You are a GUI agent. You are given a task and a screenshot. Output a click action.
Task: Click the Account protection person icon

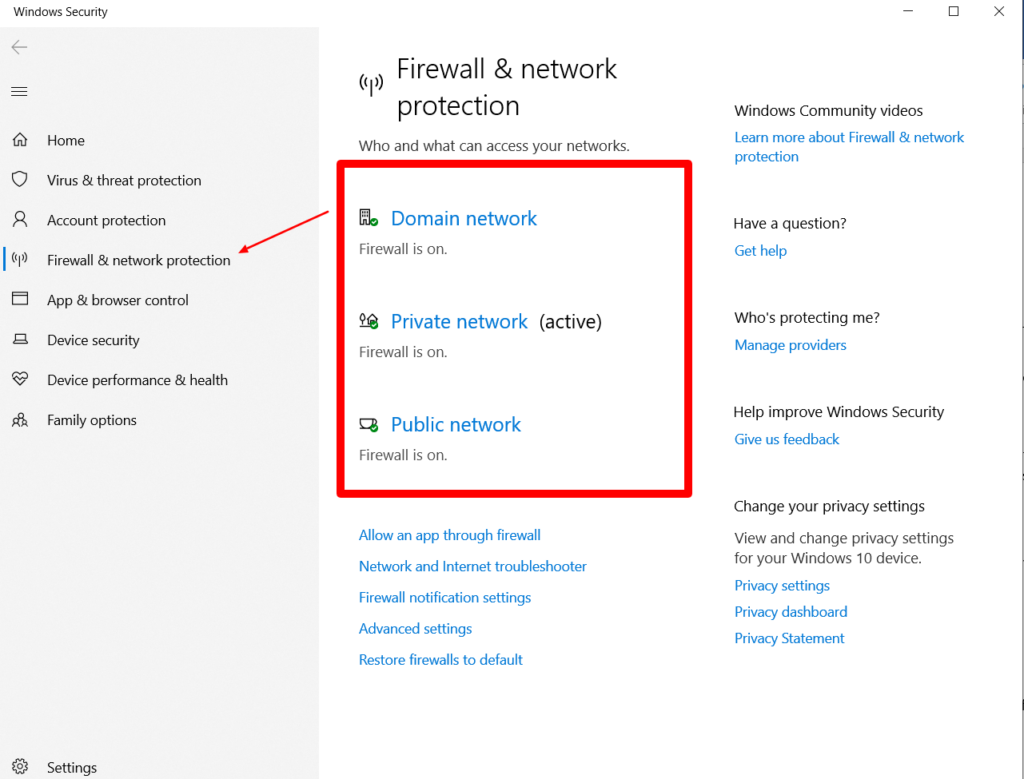tap(21, 220)
